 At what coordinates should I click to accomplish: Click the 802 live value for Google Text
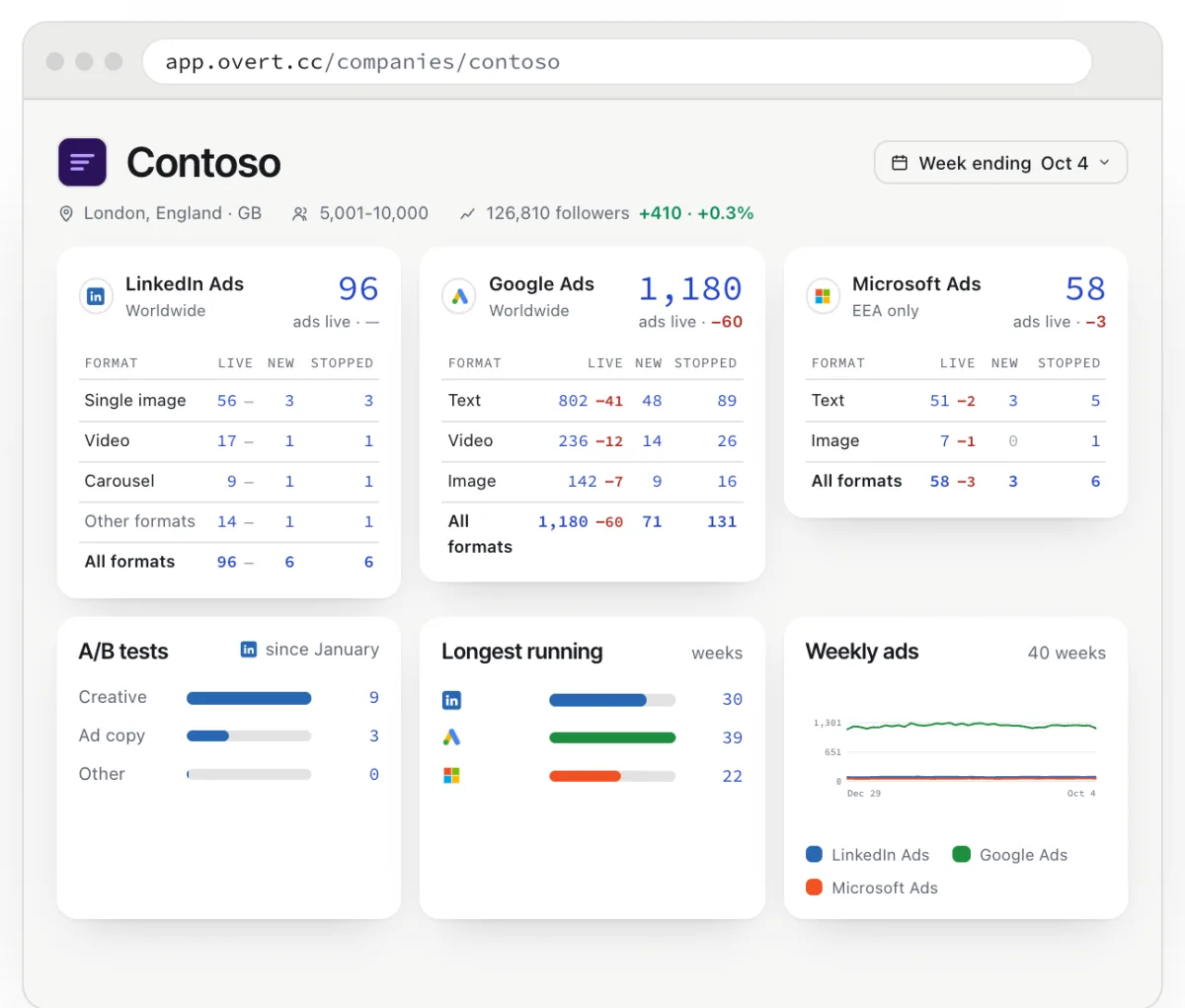coord(573,401)
